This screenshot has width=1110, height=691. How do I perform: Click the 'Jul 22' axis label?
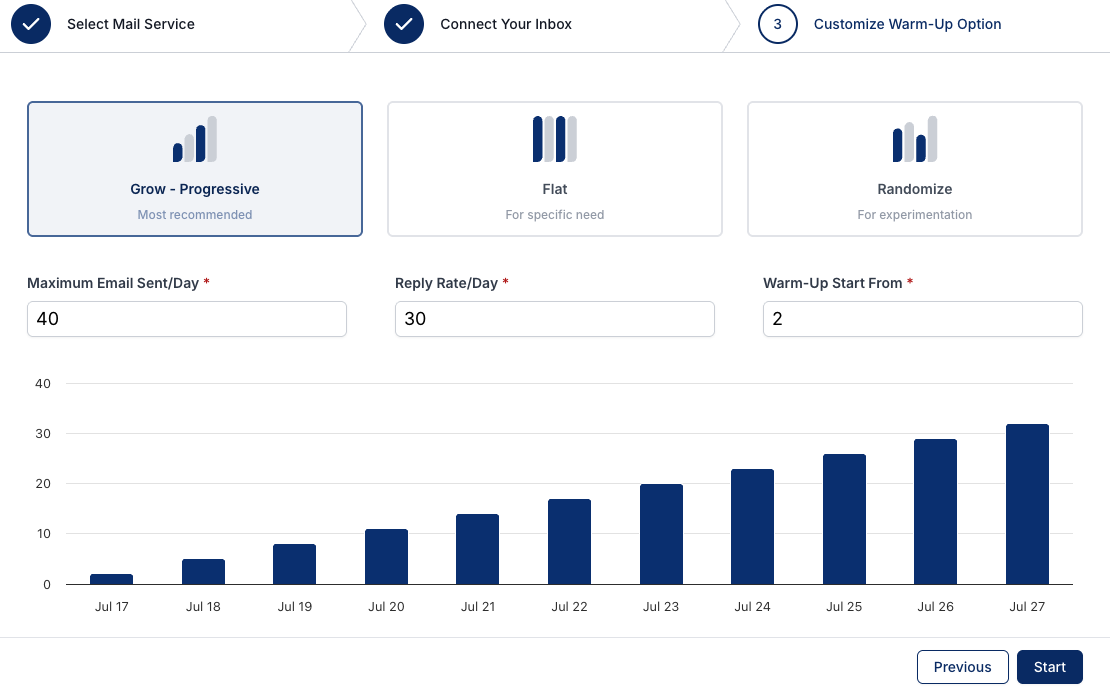coord(569,607)
